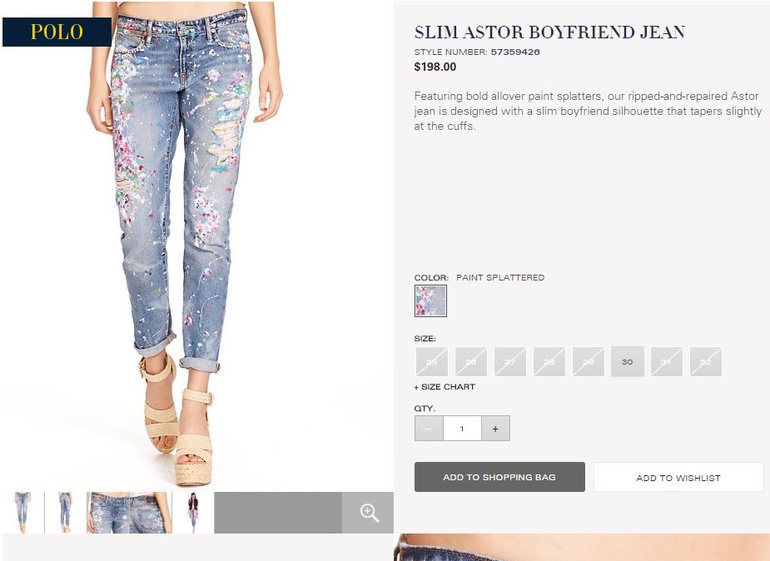Select available size 30
Screen dimensions: 770x561
627,362
